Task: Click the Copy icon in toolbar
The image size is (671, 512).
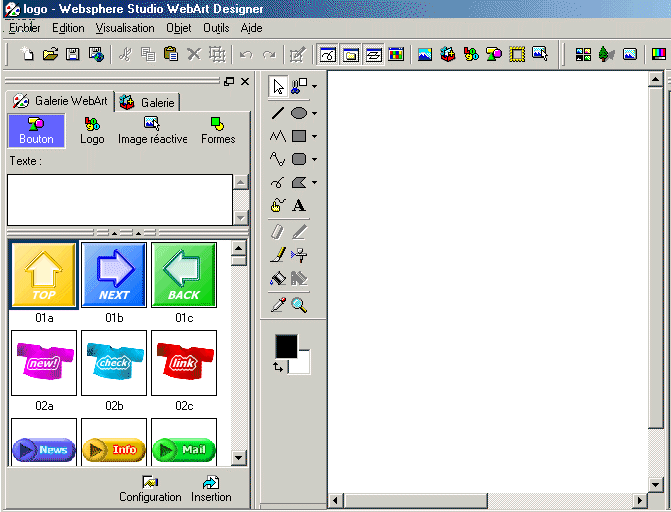Action: (148, 54)
